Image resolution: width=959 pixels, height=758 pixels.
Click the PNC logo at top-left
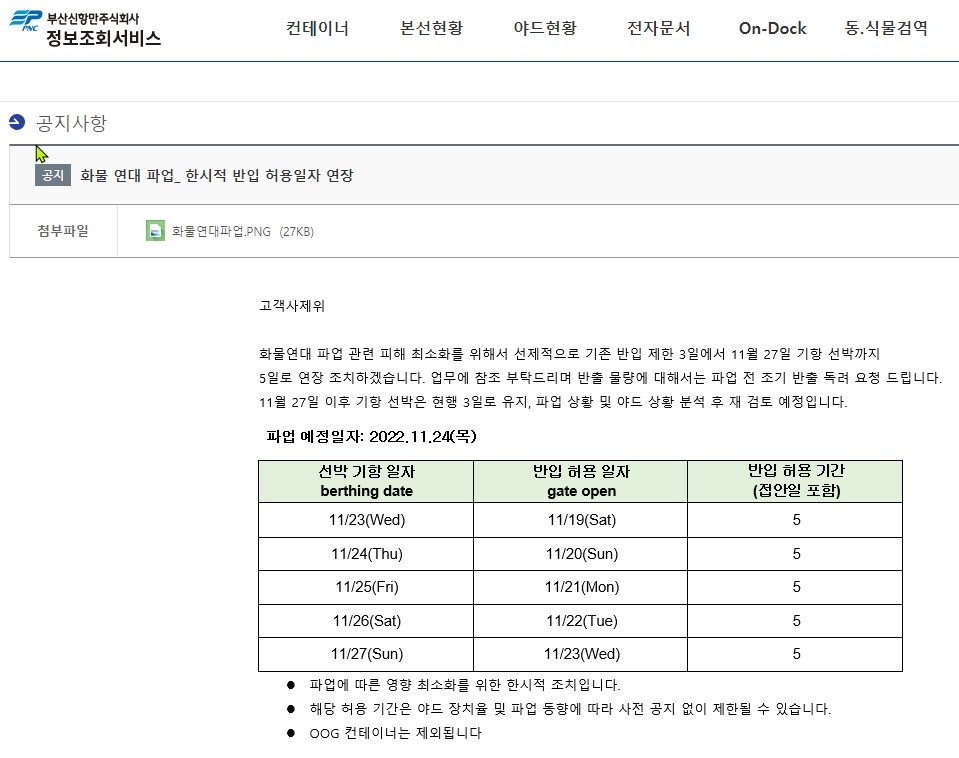pyautogui.click(x=26, y=21)
